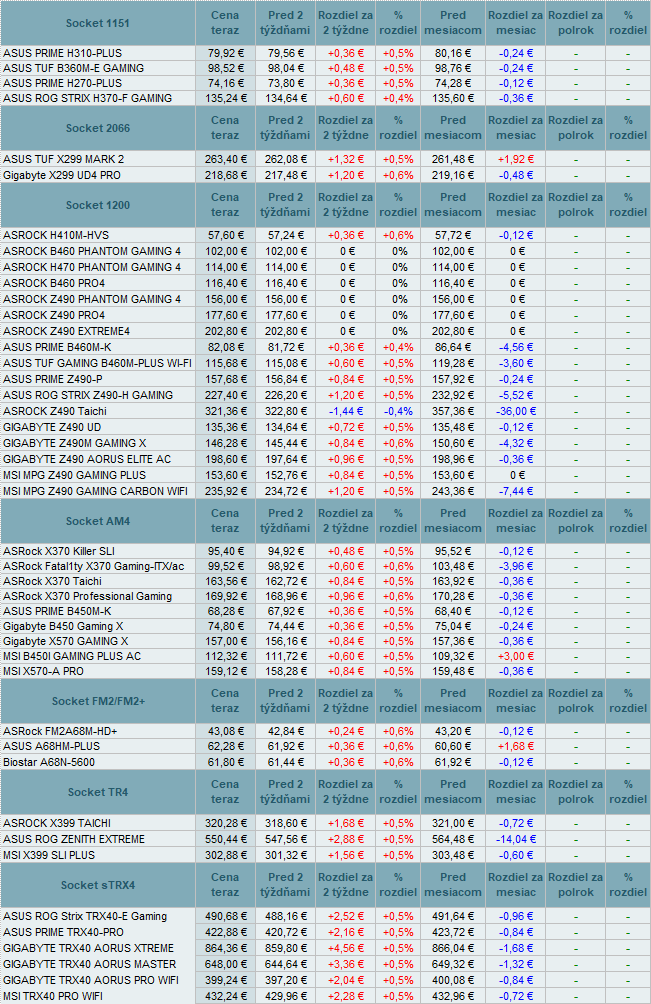Select MSI X570-A PRO product name
Viewport: 651px width, 1004px height.
coord(43,672)
